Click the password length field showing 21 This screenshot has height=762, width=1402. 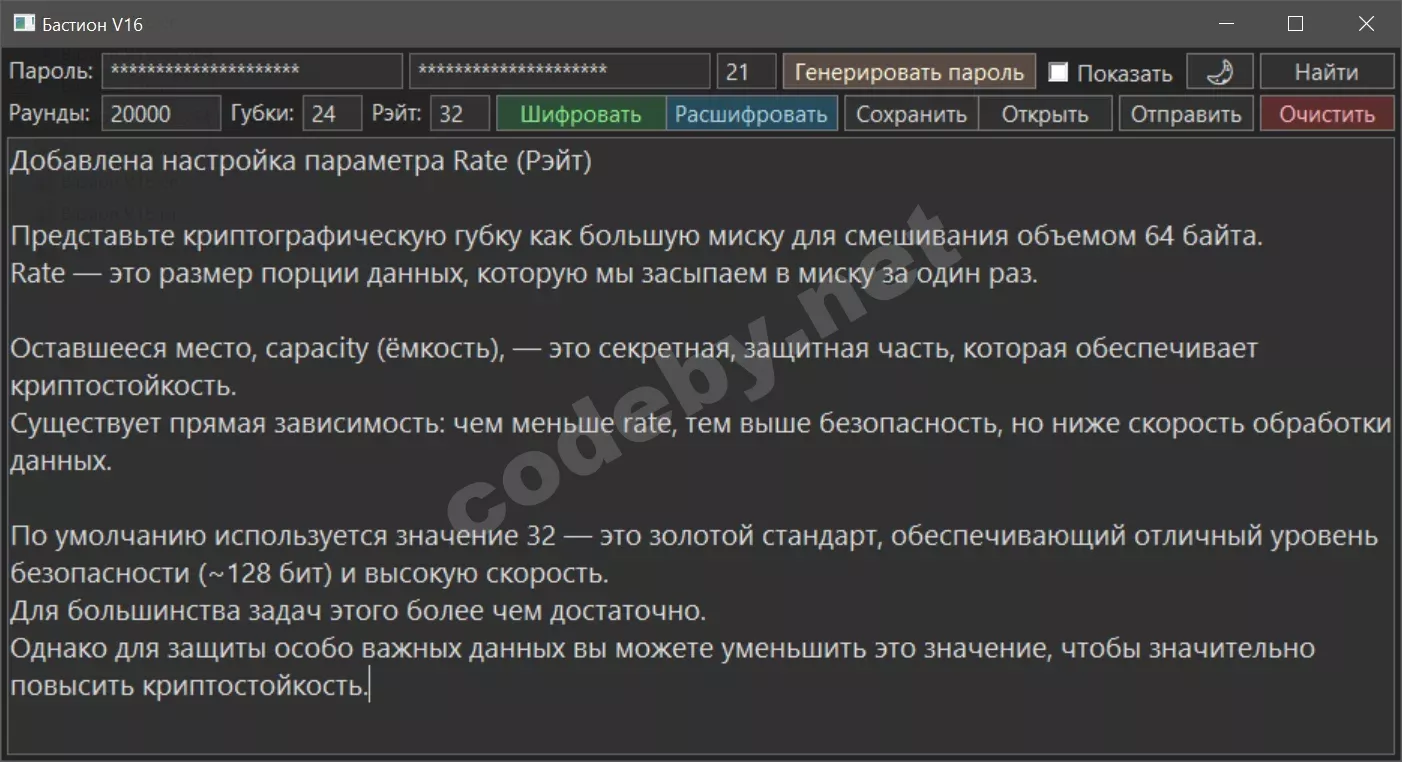point(746,72)
